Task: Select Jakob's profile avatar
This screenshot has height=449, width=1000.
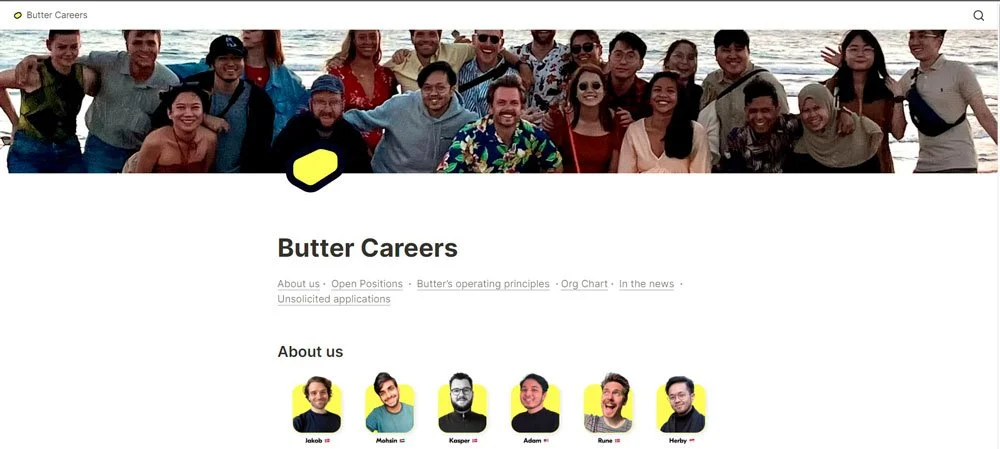Action: click(x=317, y=404)
